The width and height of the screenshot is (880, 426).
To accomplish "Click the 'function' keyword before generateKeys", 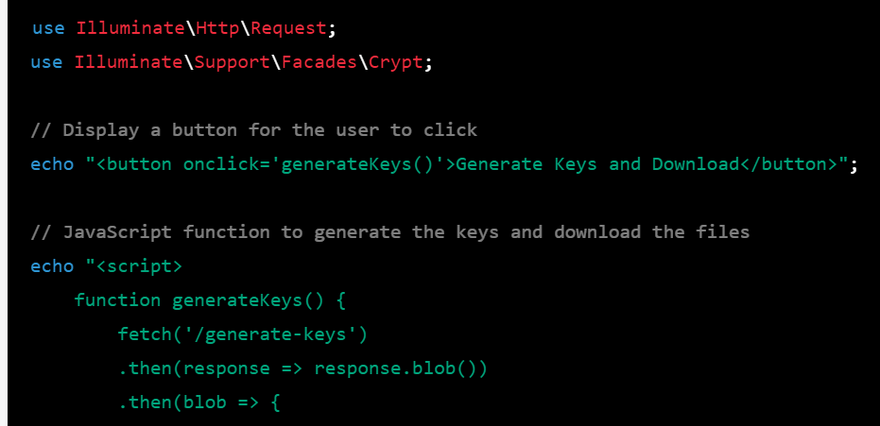I will click(x=118, y=300).
